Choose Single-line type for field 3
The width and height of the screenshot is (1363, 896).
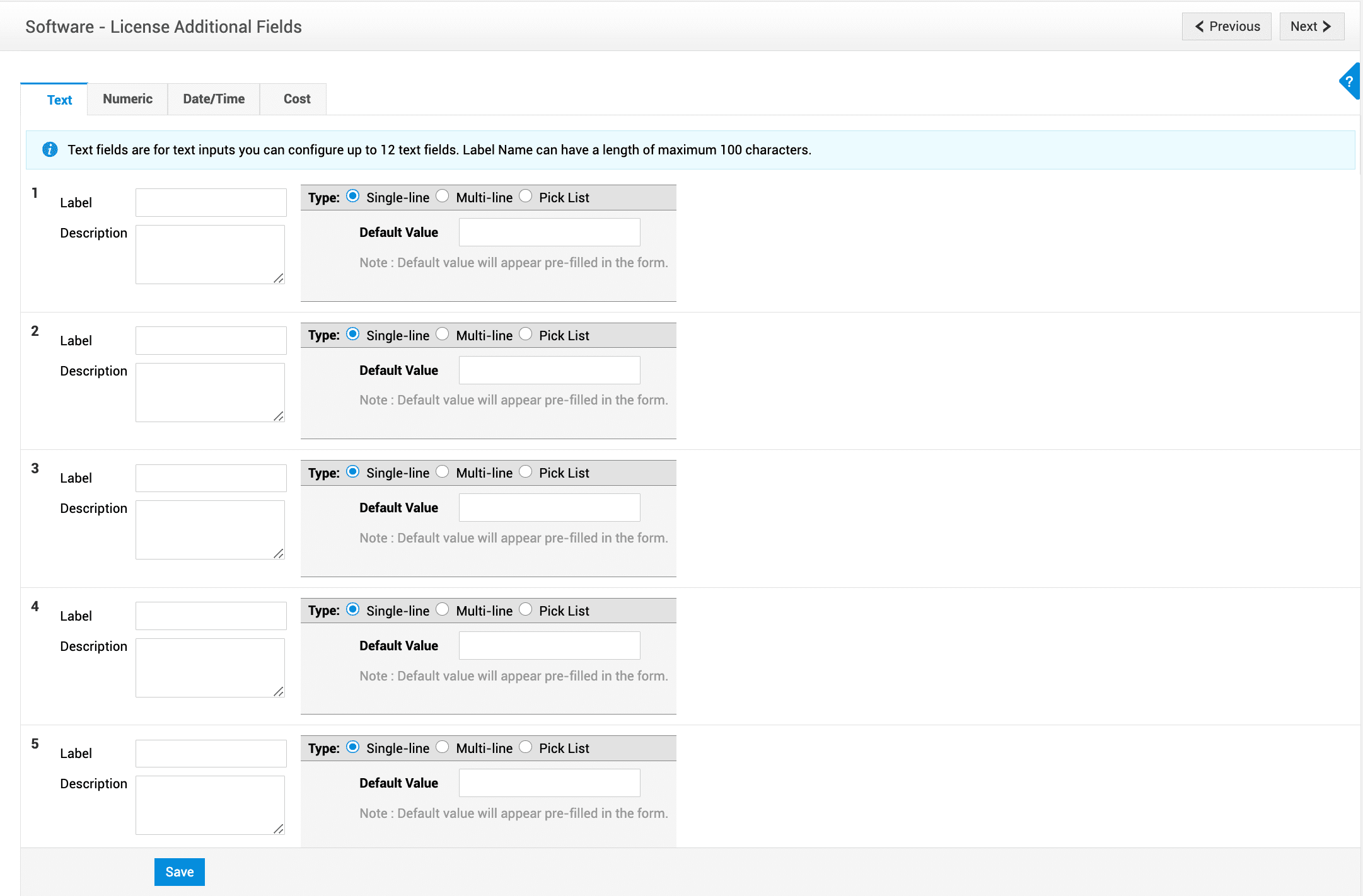(x=353, y=472)
